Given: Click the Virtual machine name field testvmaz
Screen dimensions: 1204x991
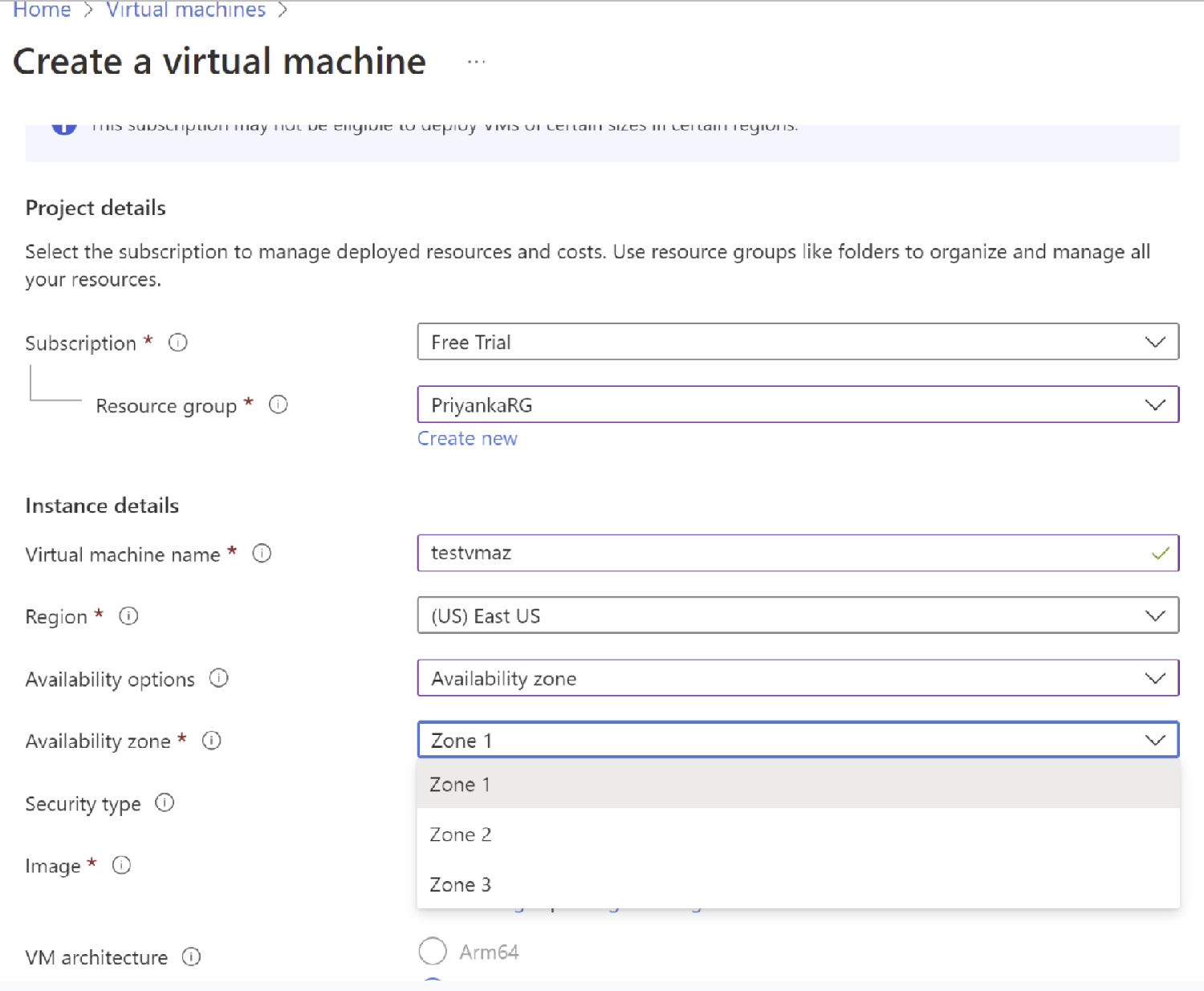Looking at the screenshot, I should [798, 553].
